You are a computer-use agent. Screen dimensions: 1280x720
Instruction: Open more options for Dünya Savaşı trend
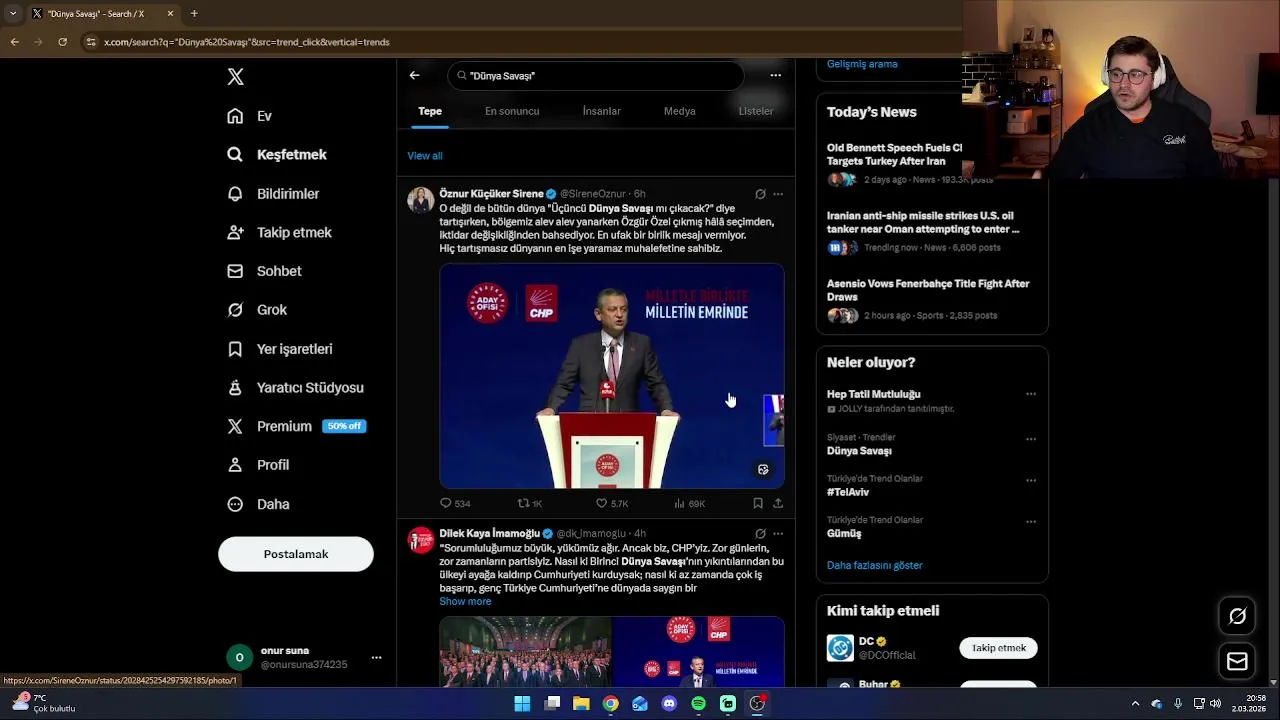1031,439
